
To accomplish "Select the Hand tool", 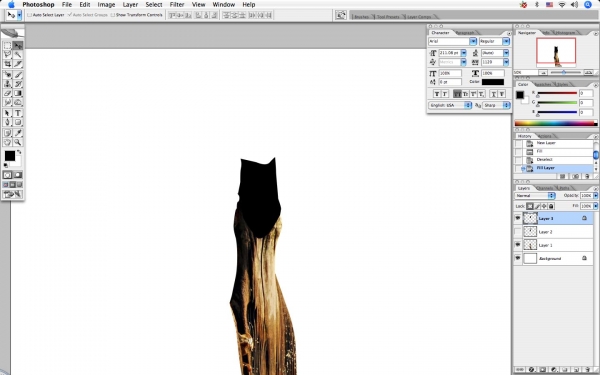I will 7,142.
